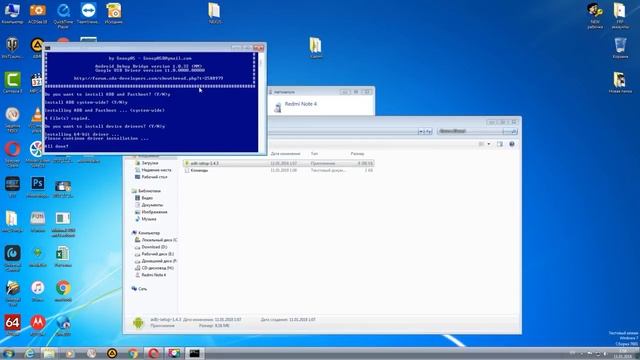Open the Explorer view options dropdown
640x360 pixels.
click(489, 144)
